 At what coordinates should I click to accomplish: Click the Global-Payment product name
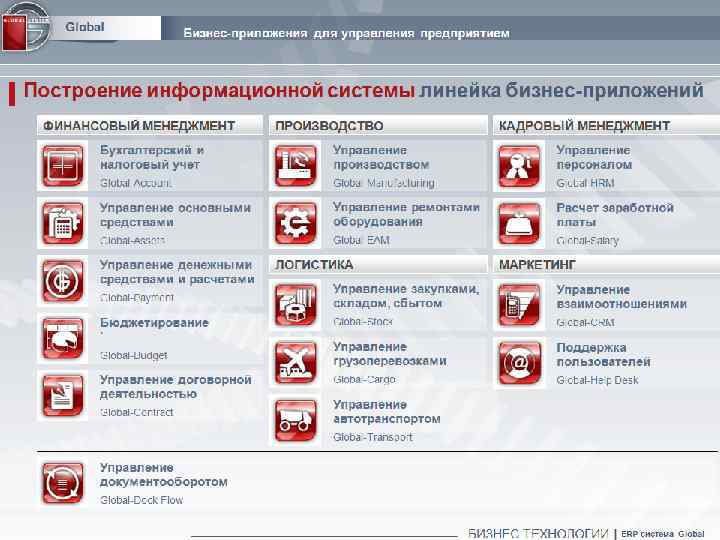137,298
